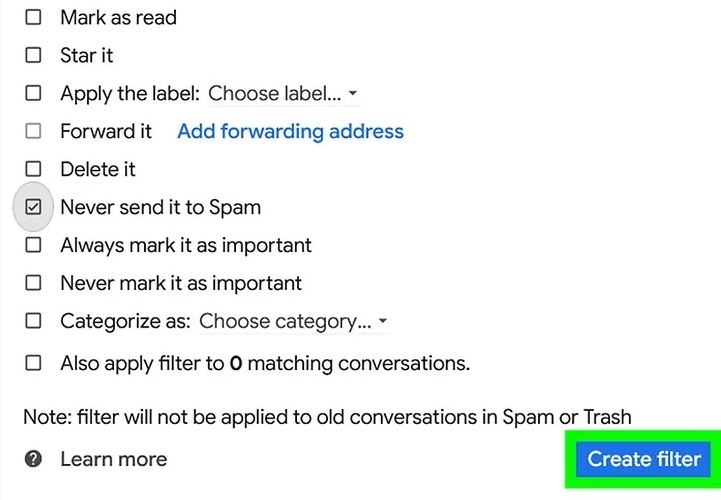Check the 'Categorize as' checkbox
This screenshot has width=721, height=500.
[33, 321]
